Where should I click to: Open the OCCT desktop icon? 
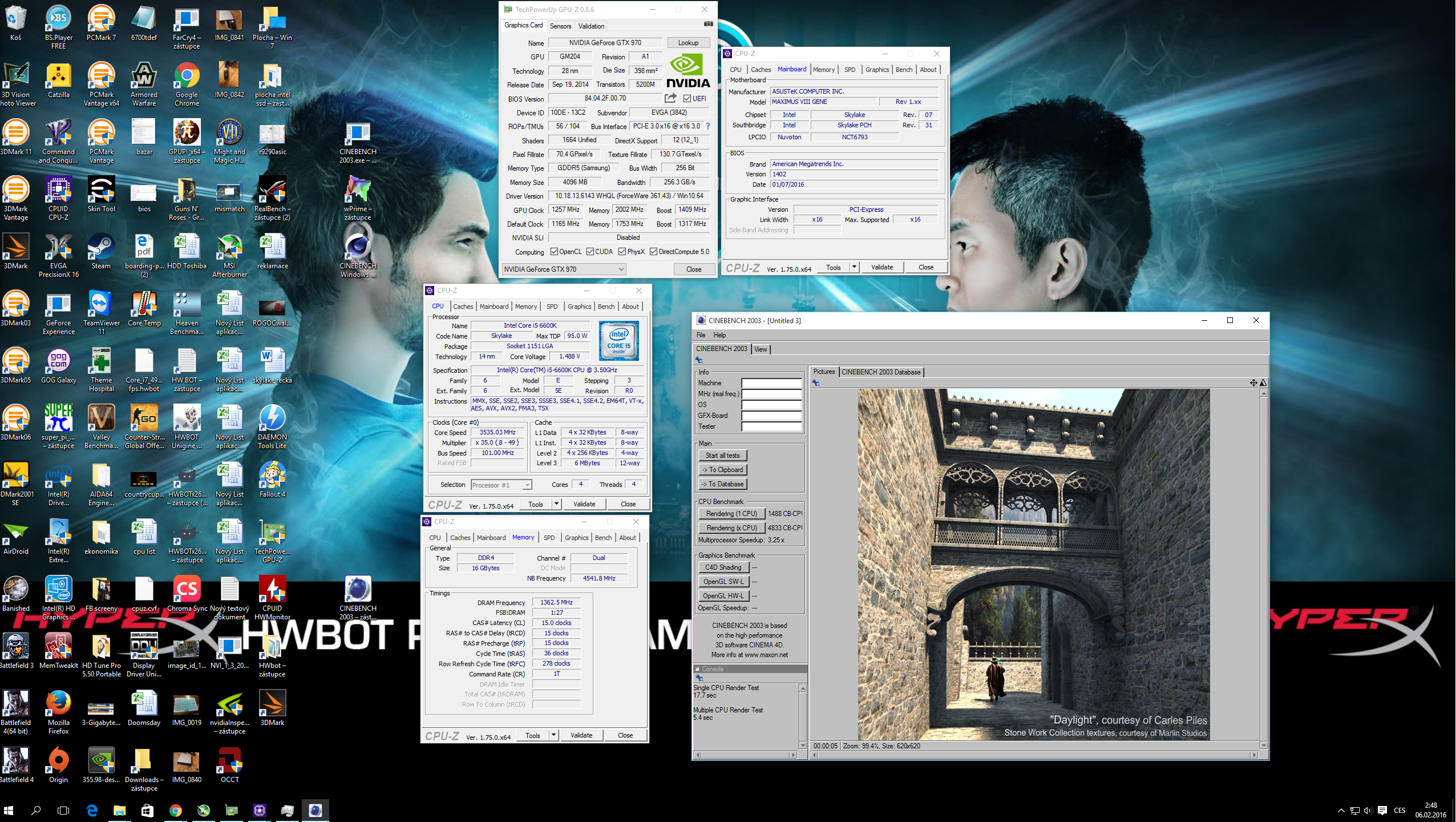(229, 765)
